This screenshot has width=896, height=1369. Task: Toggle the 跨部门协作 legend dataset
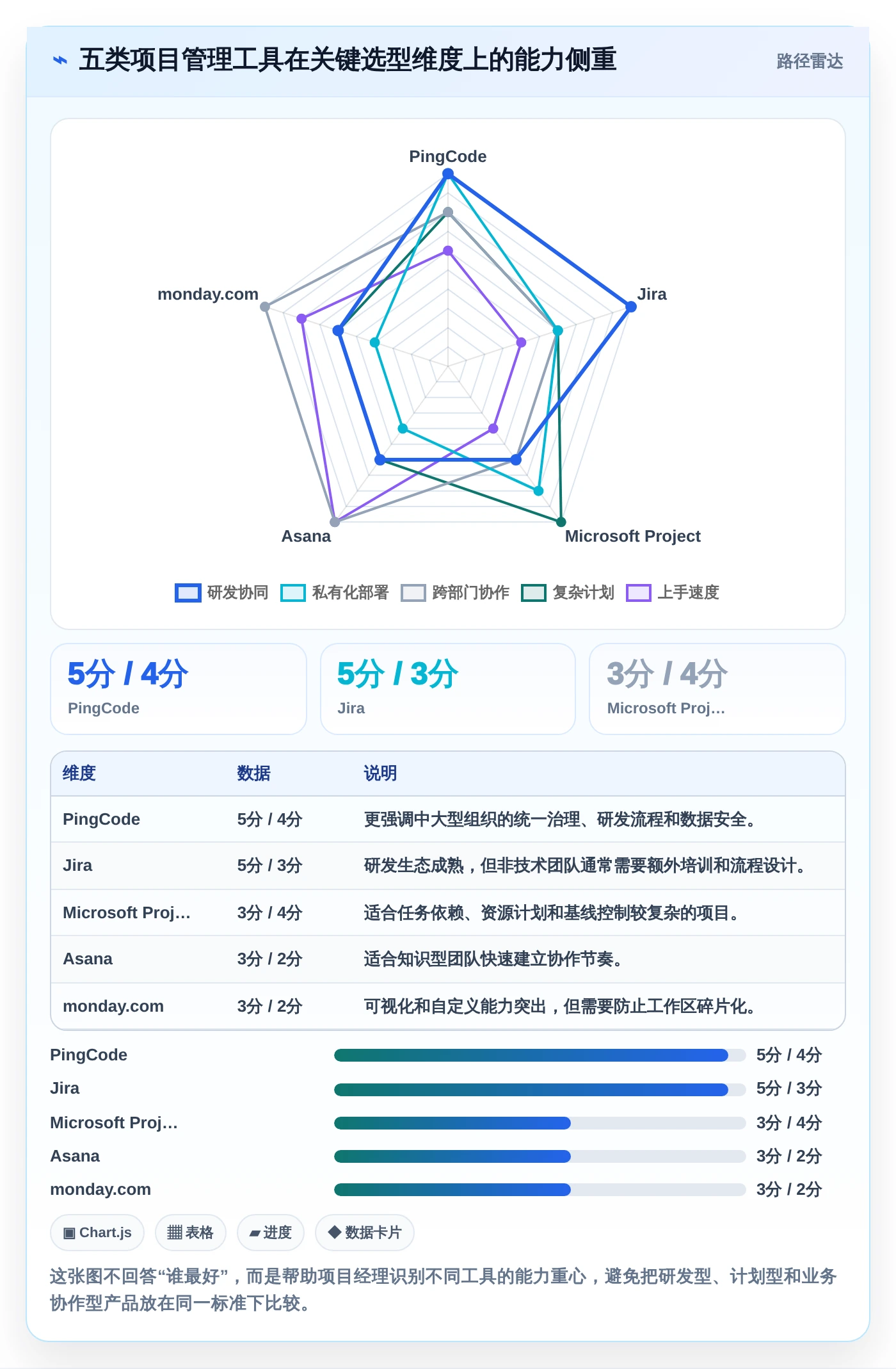click(455, 592)
